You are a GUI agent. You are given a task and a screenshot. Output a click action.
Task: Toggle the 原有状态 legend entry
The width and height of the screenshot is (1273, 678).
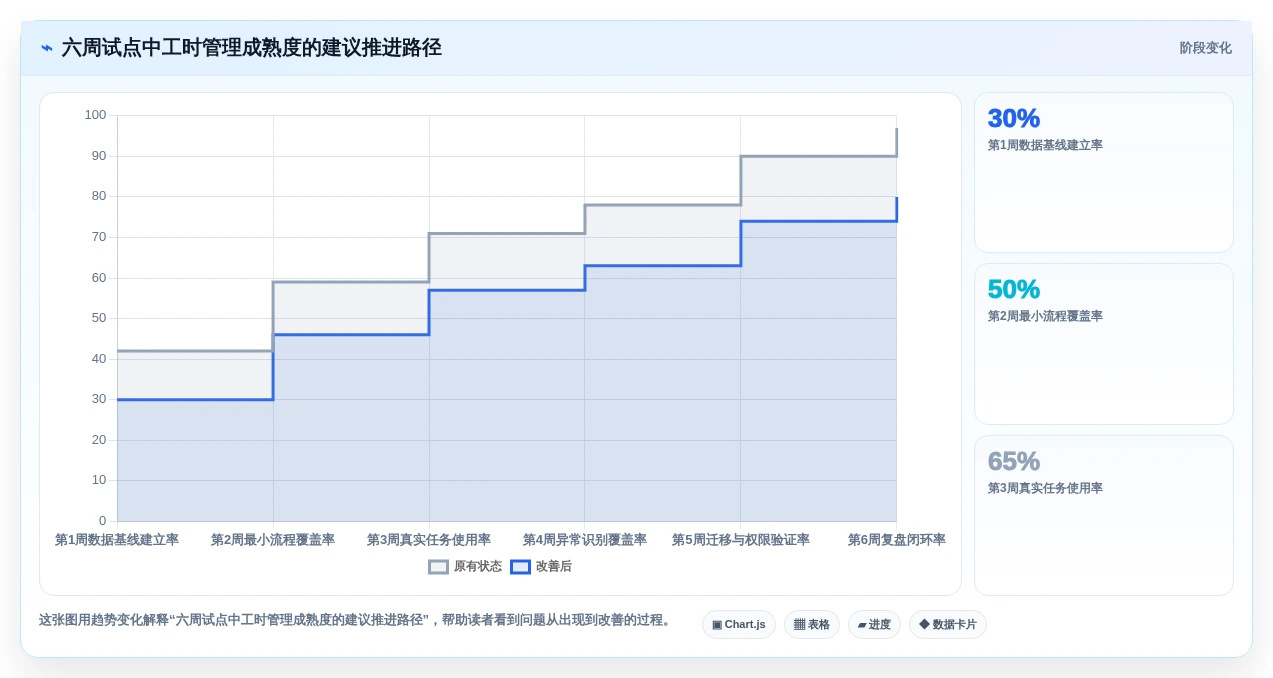click(x=465, y=566)
